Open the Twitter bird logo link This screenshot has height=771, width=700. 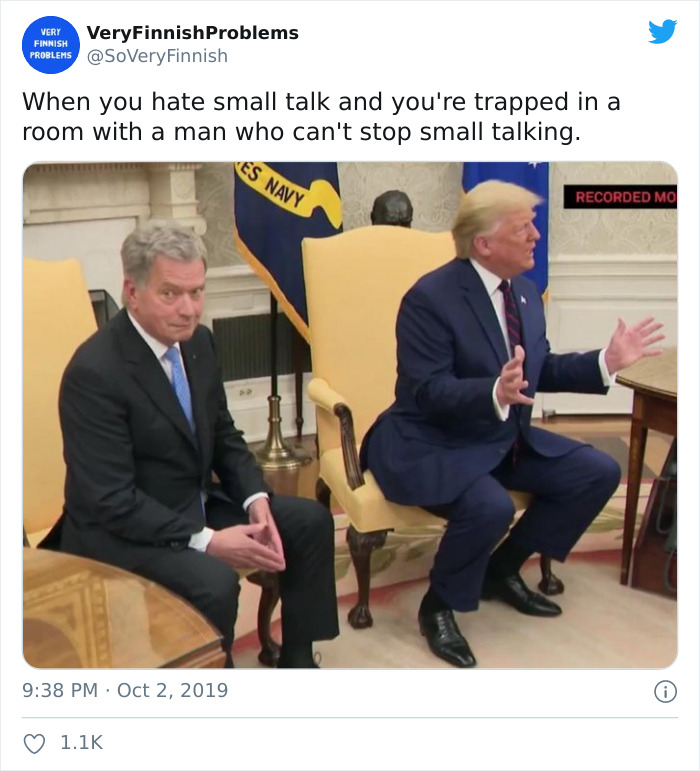pos(662,32)
